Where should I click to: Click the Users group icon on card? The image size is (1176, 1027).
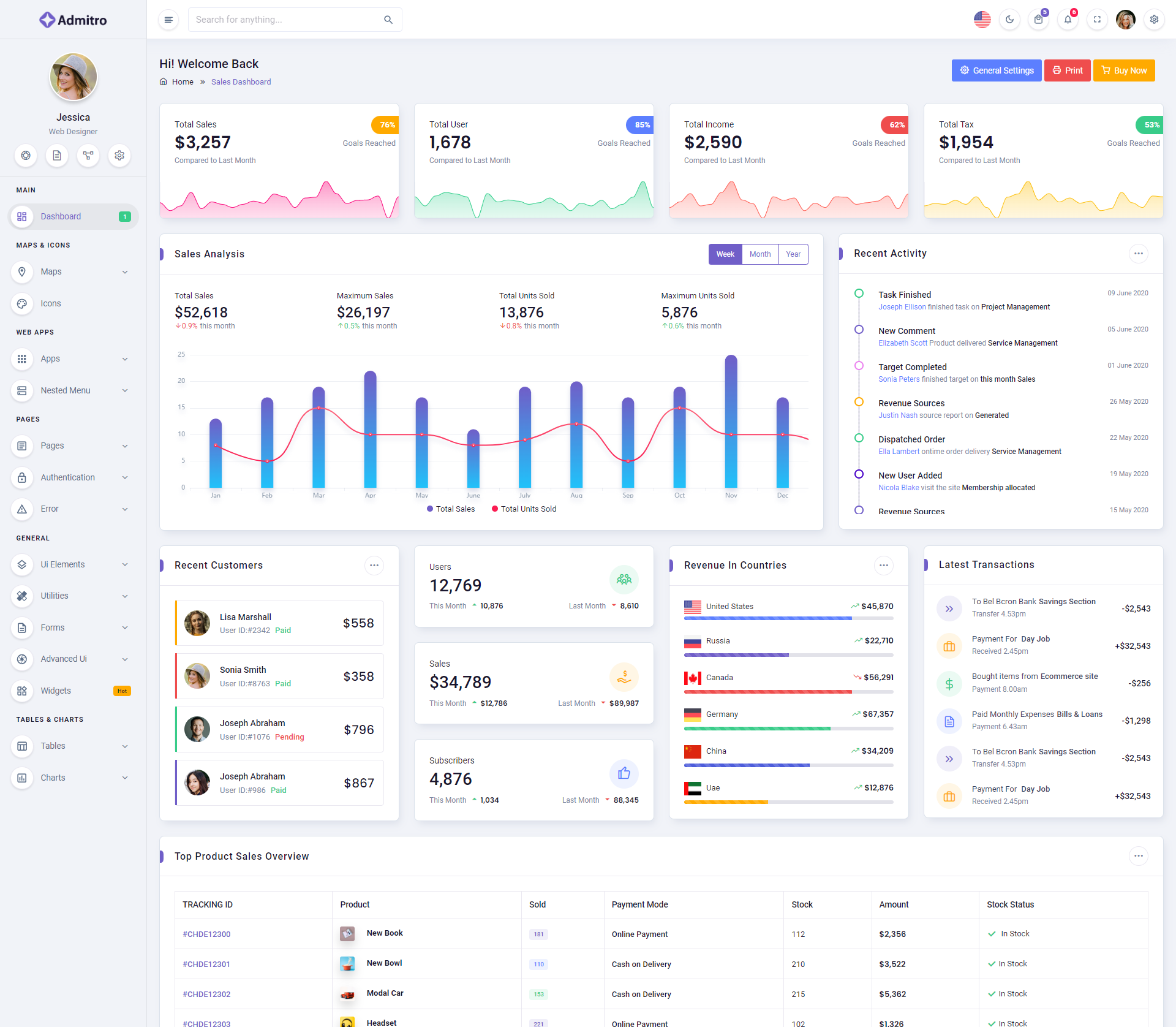(x=624, y=580)
